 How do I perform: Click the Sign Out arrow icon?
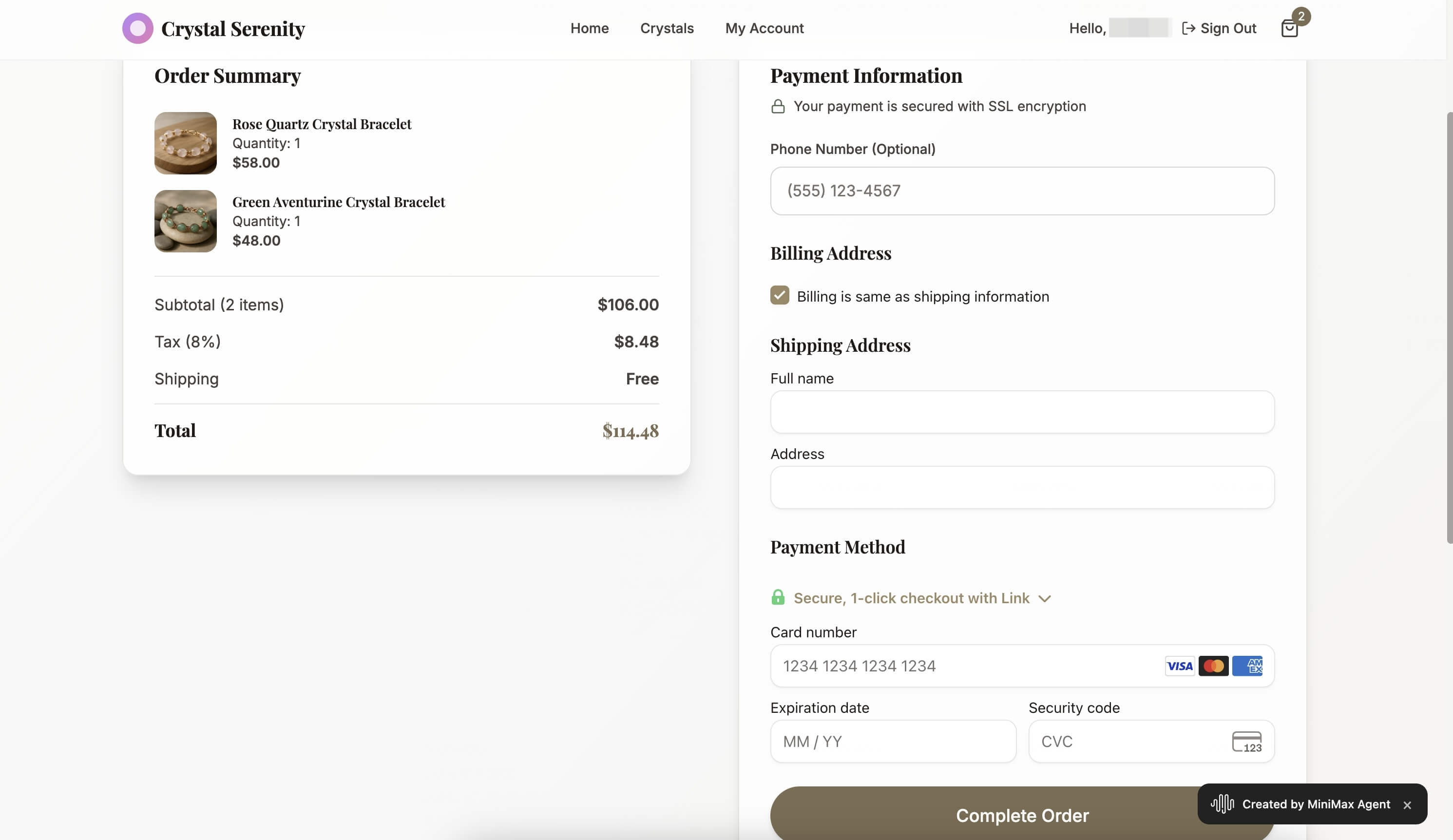click(x=1188, y=28)
